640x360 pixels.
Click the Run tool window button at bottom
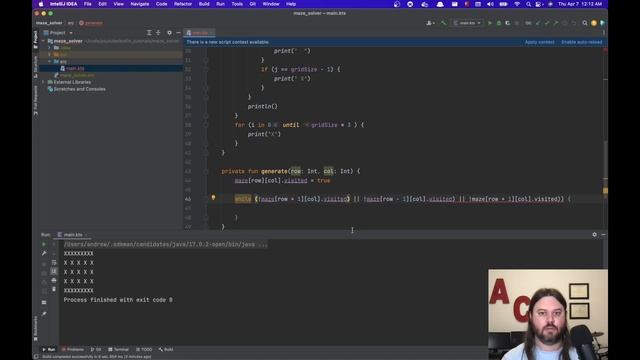point(49,349)
